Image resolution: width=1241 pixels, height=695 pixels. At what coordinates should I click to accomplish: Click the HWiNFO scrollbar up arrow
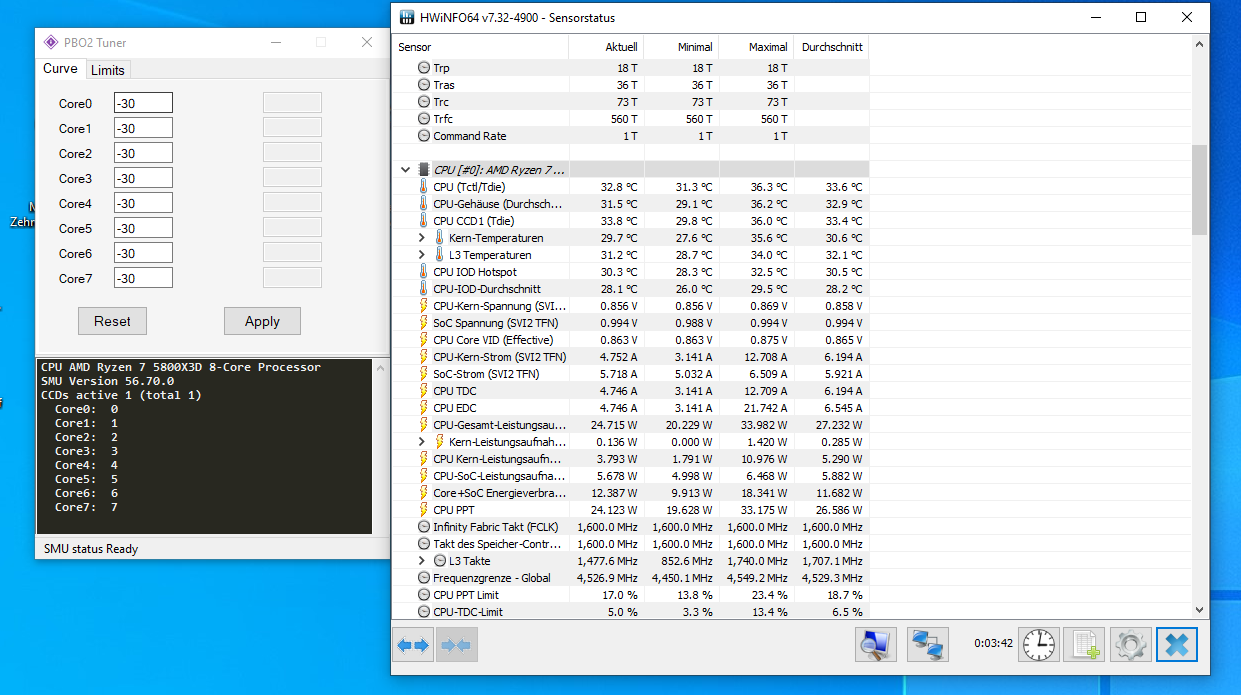pos(1200,45)
